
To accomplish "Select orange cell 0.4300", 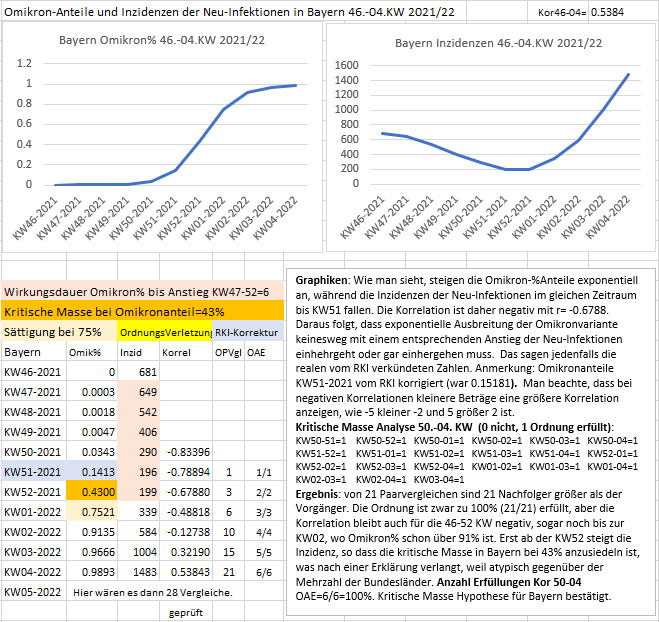I will coord(92,492).
